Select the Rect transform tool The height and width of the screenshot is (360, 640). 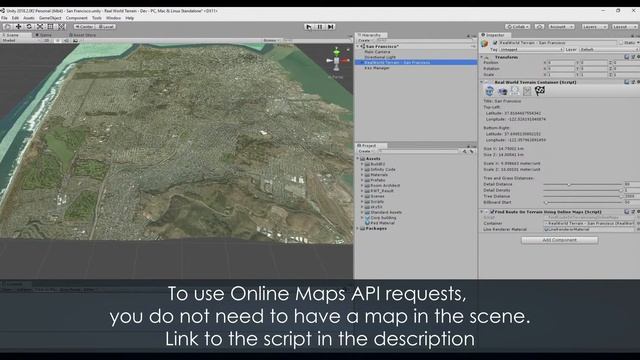coord(50,27)
